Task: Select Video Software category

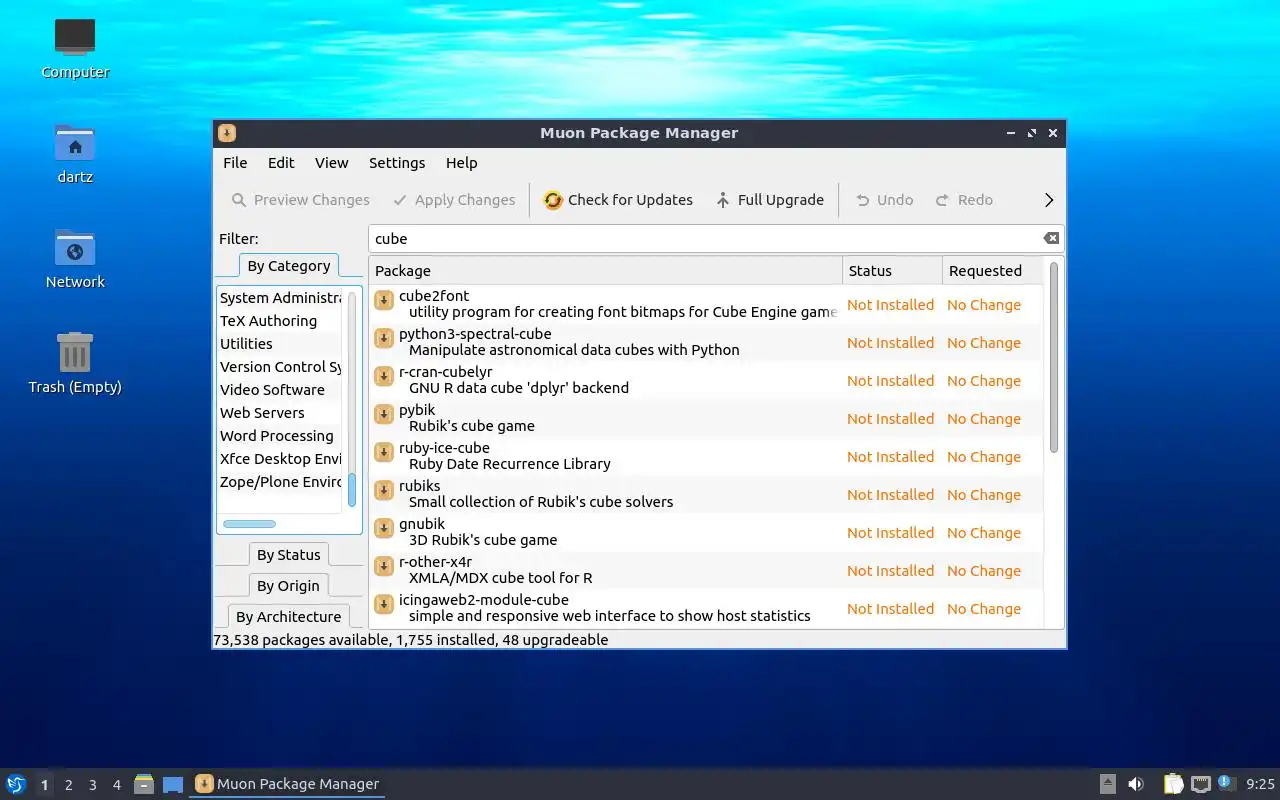Action: click(281, 390)
